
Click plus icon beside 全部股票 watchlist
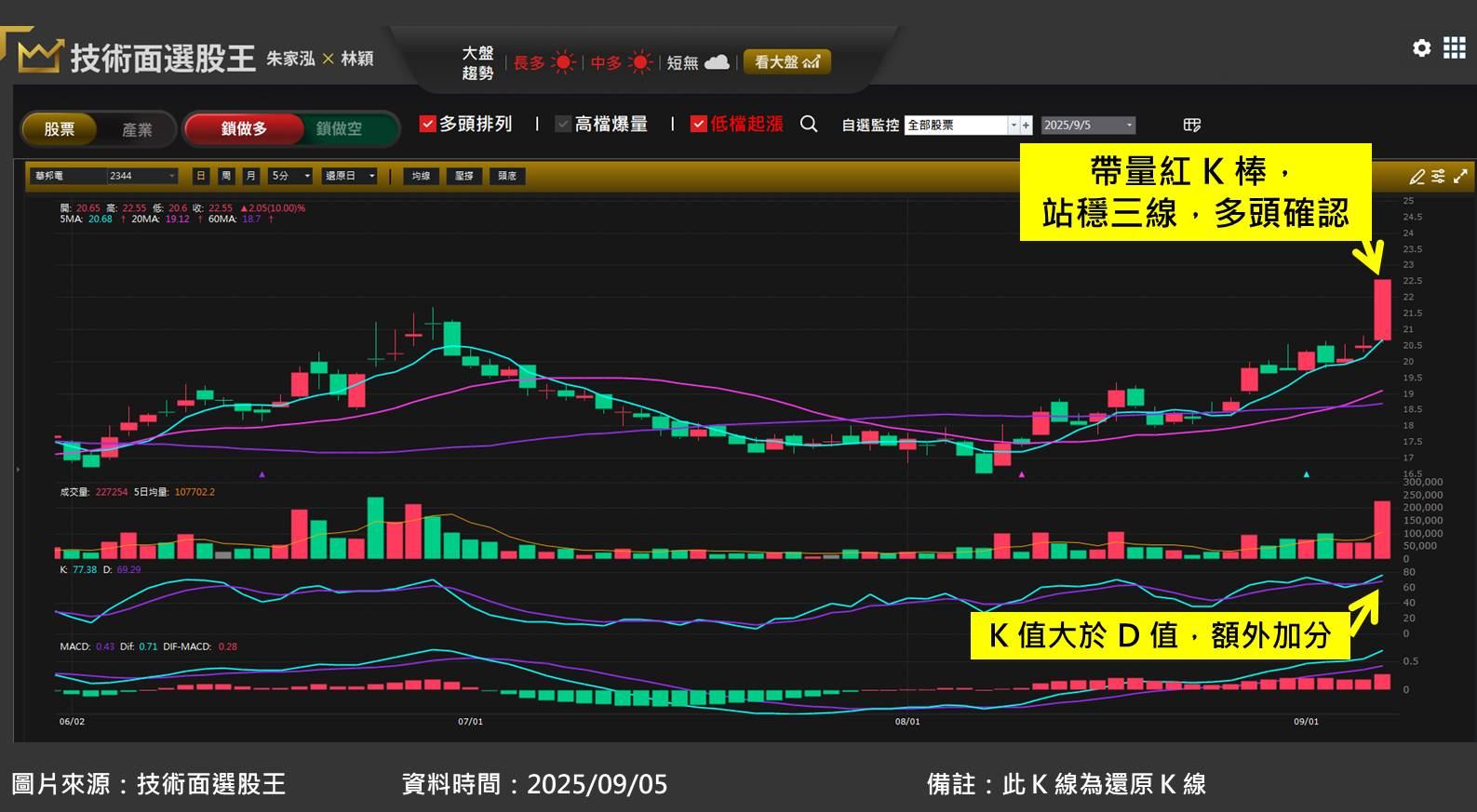click(x=1027, y=125)
